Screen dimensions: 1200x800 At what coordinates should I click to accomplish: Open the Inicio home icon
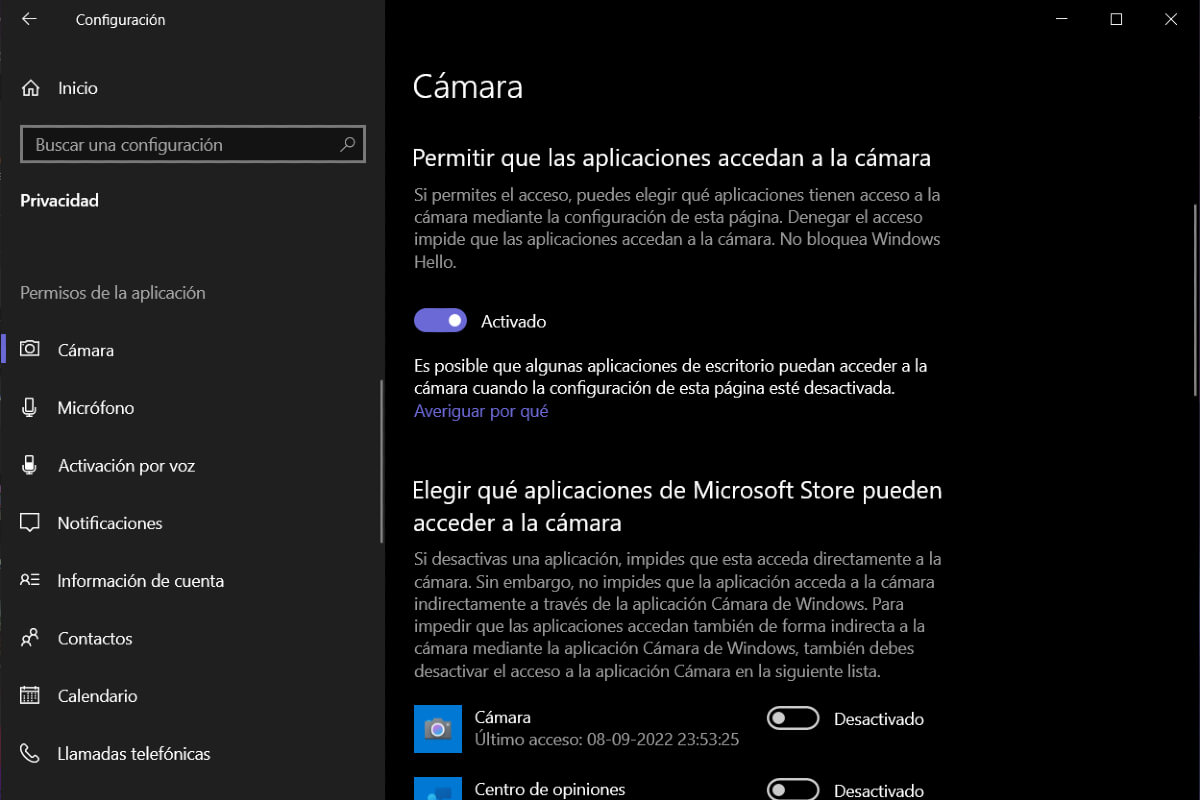pyautogui.click(x=31, y=88)
